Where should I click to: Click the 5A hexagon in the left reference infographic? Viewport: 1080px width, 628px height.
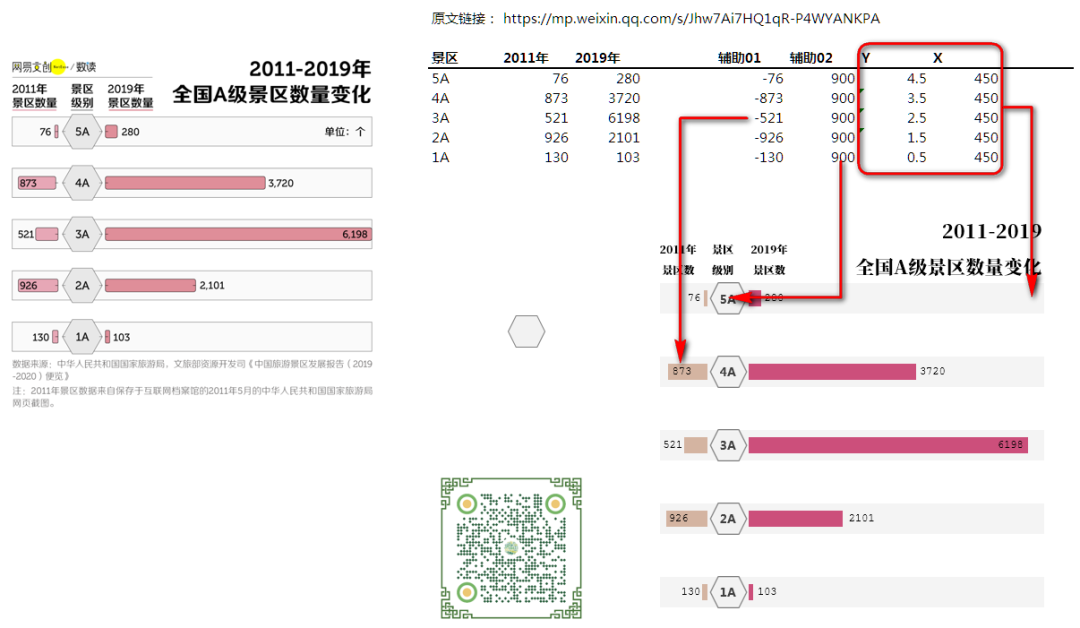click(82, 132)
